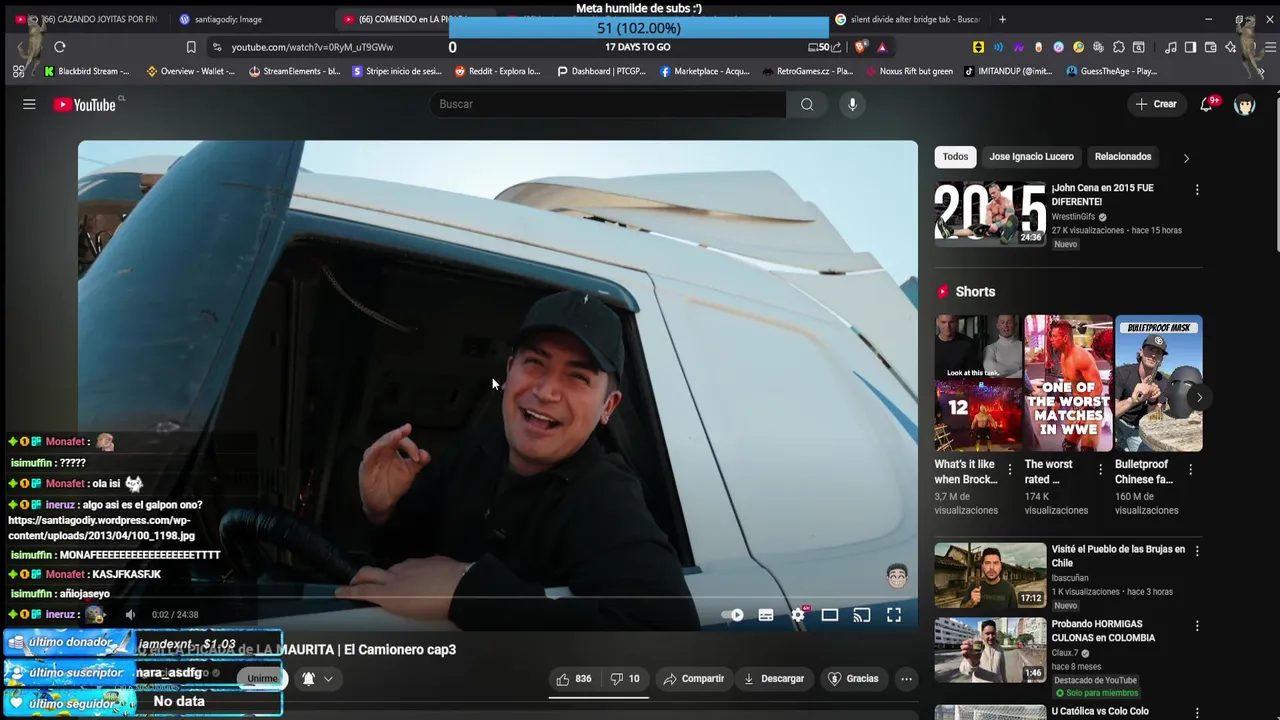The width and height of the screenshot is (1280, 720).
Task: Switch to silent divide alter bridge tab
Action: coord(908,19)
